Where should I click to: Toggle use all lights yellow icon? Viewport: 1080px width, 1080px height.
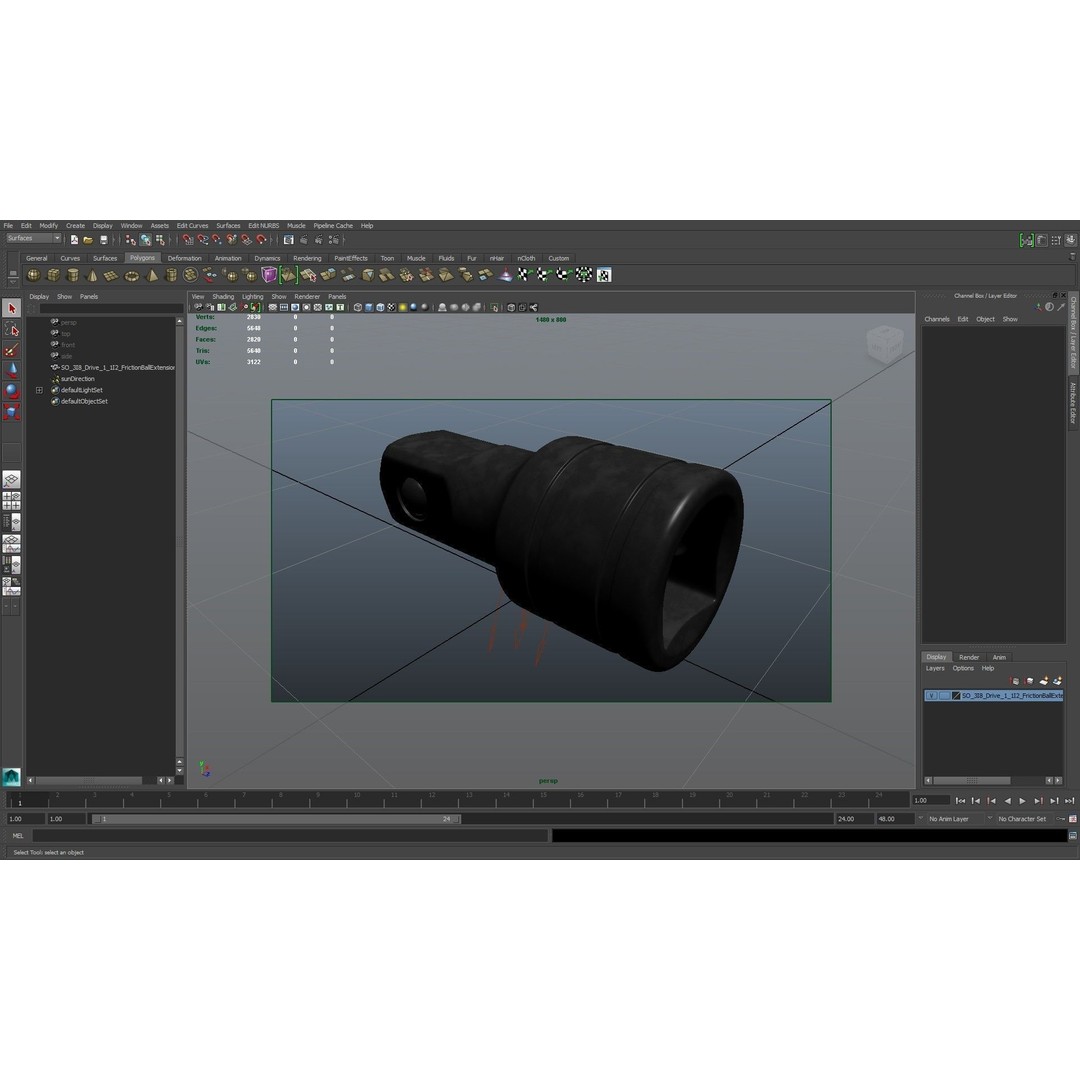(402, 307)
